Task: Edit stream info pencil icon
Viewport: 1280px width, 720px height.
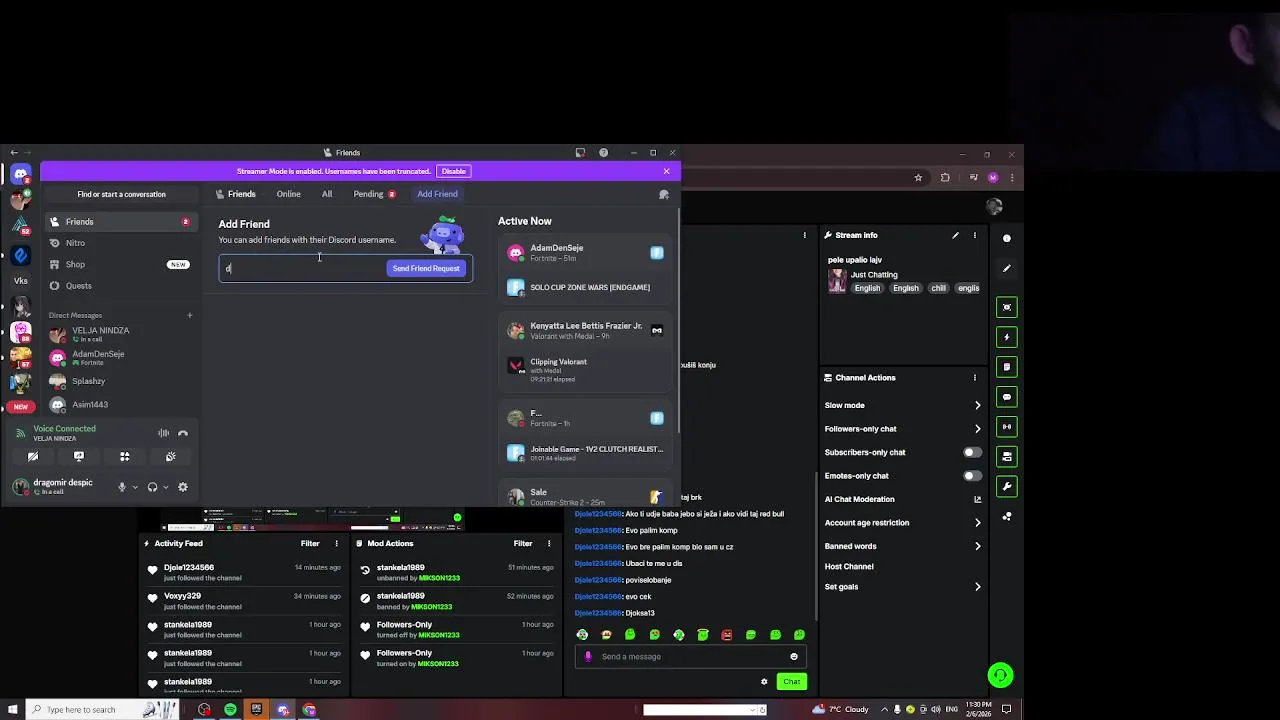Action: (955, 236)
